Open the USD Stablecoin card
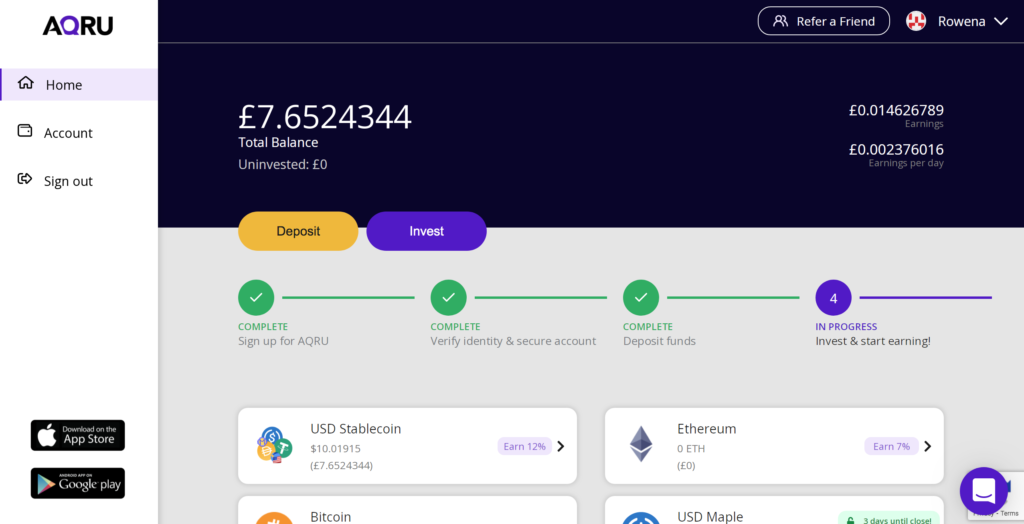Viewport: 1024px width, 524px height. coord(408,446)
